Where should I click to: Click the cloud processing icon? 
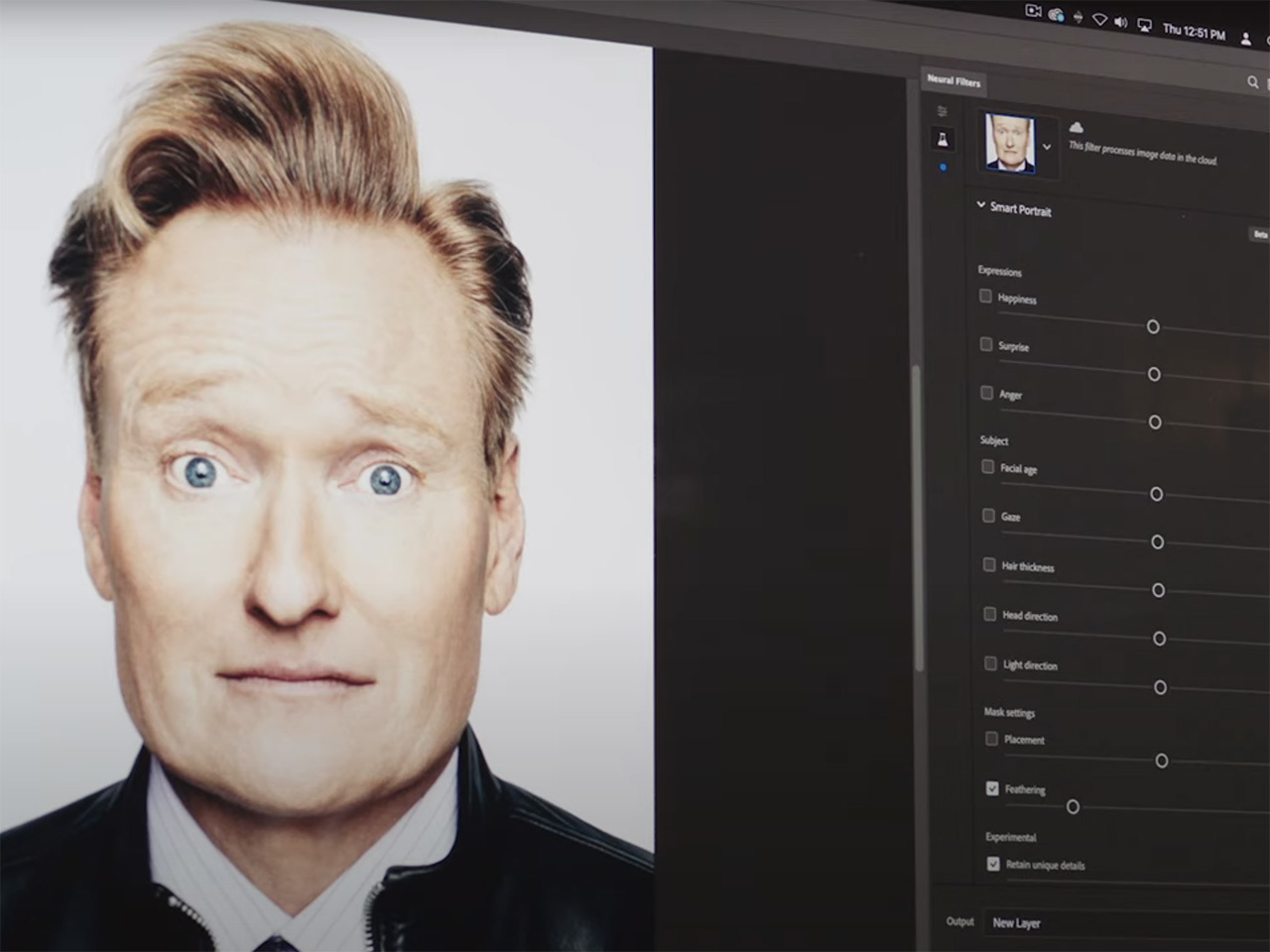[x=1076, y=127]
